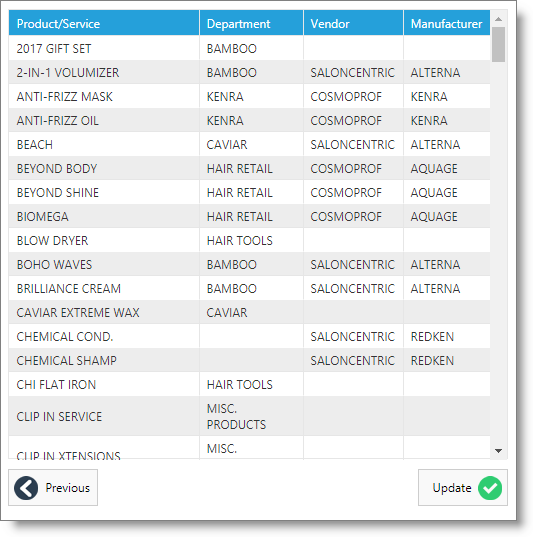This screenshot has width=533, height=537.
Task: Click REDKEN manufacturer for CHEMICAL SHAMP
Action: click(x=432, y=360)
